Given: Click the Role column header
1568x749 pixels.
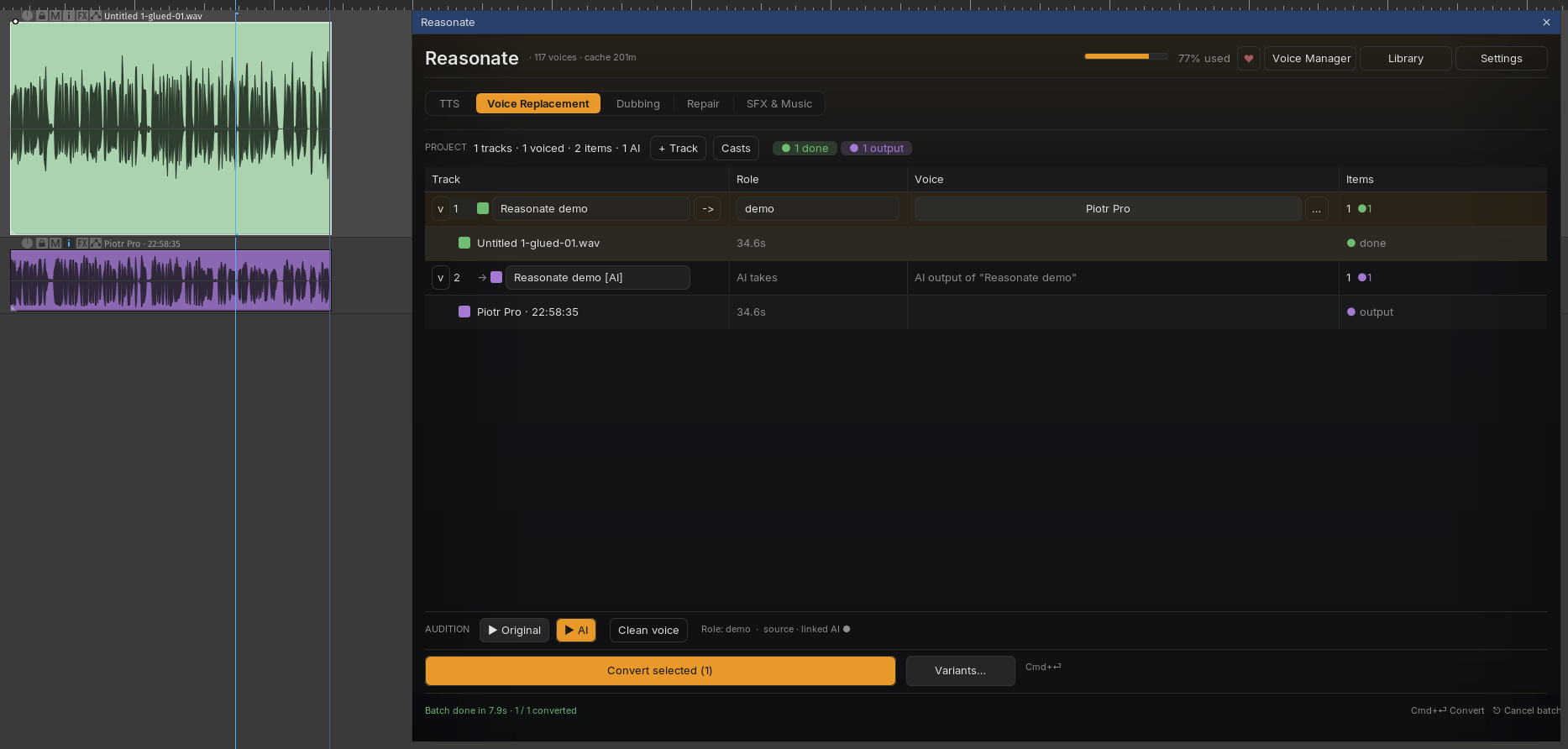Looking at the screenshot, I should (747, 180).
